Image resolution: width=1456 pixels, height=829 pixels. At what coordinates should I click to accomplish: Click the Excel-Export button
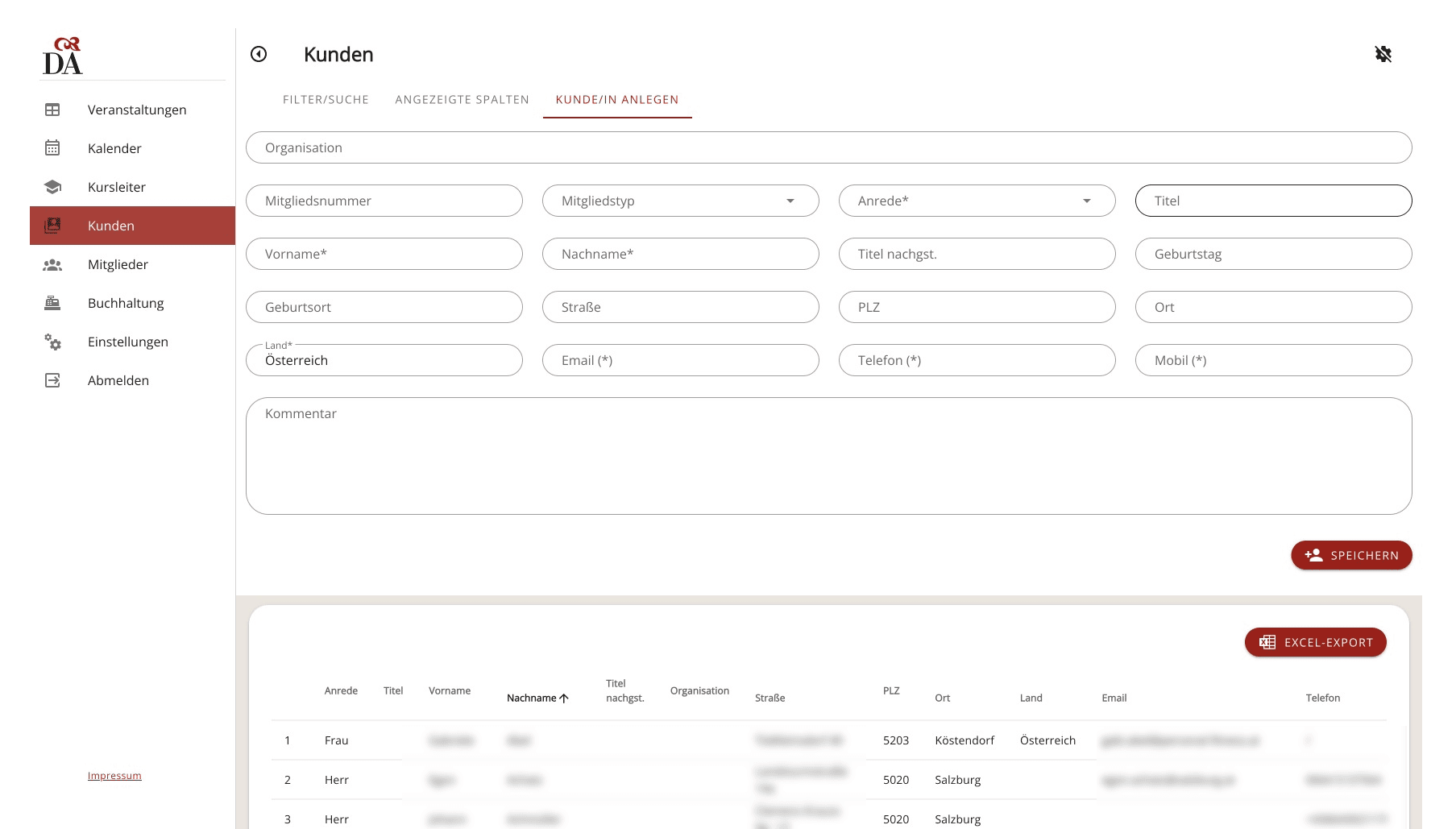coord(1315,642)
